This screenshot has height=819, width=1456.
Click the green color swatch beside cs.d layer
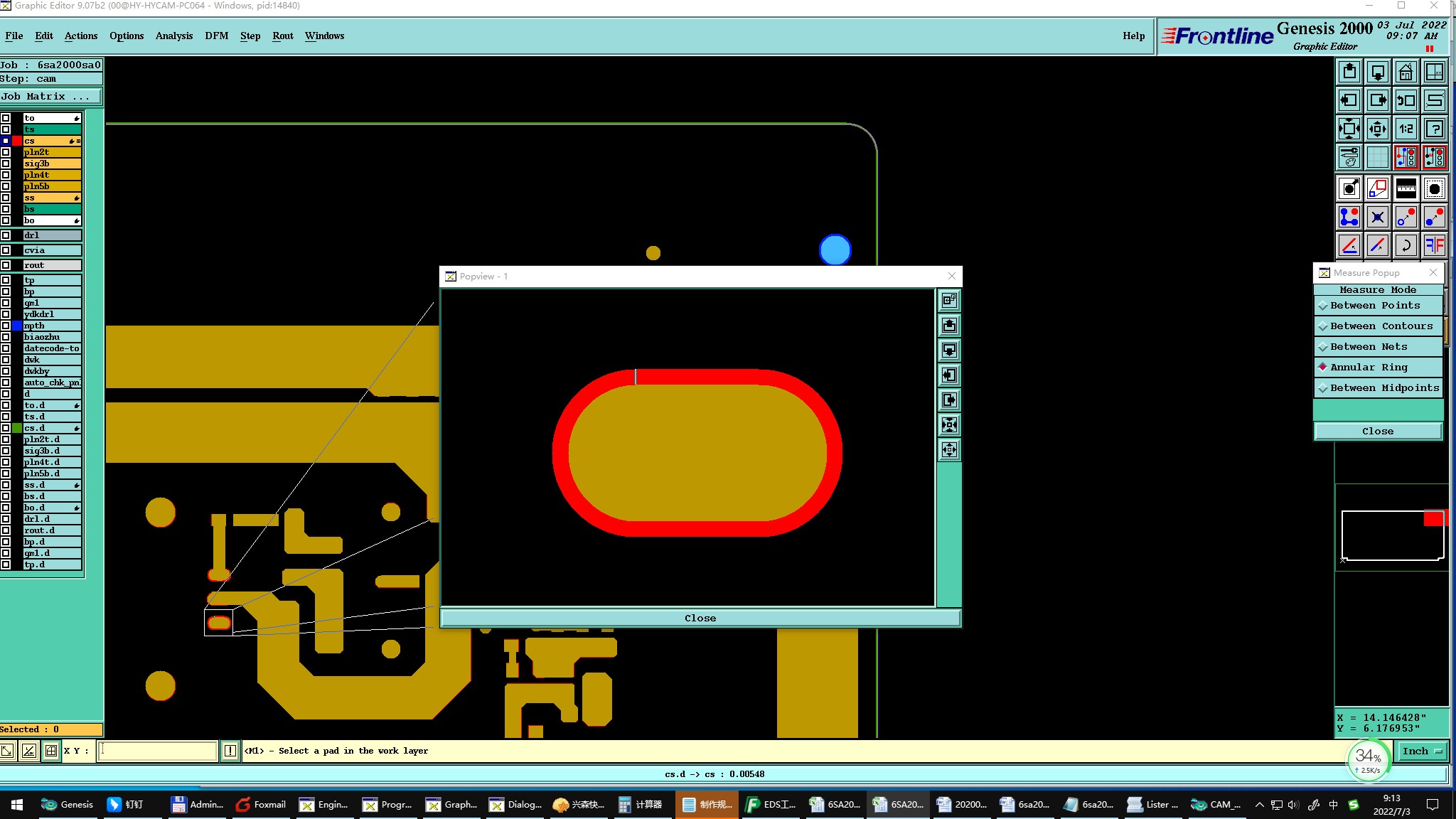click(x=17, y=428)
